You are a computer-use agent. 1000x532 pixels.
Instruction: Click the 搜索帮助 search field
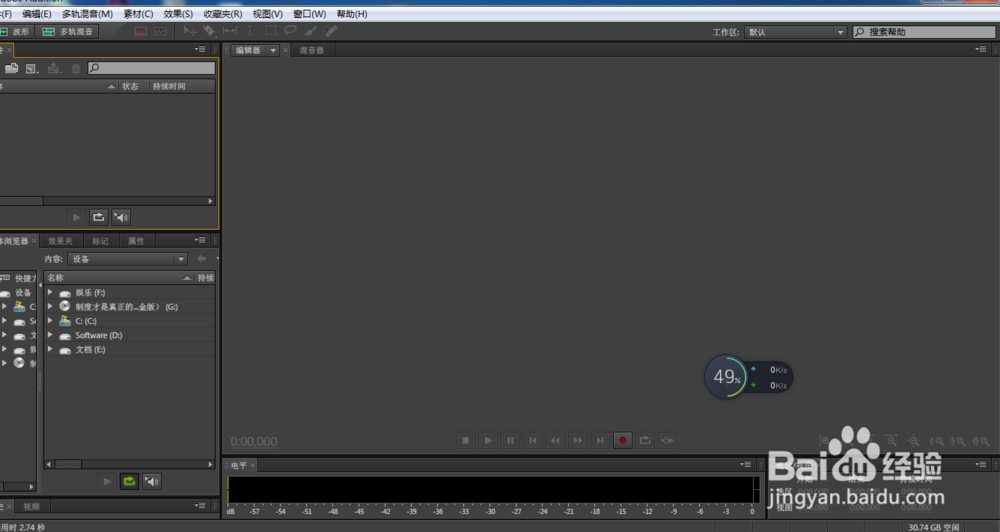pos(924,32)
